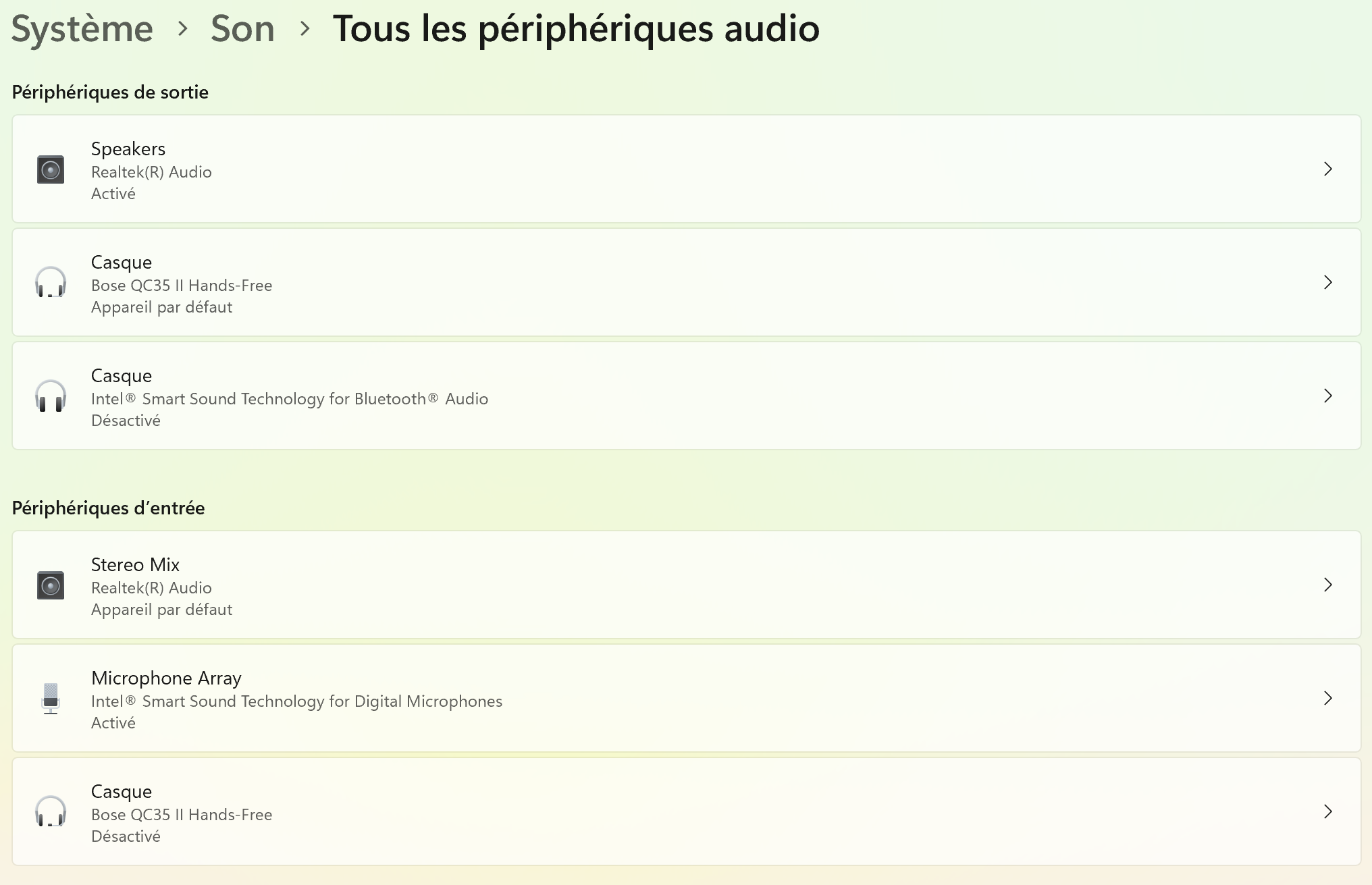The height and width of the screenshot is (885, 1372).
Task: Select the Stereo Mix input device
Action: pos(686,585)
